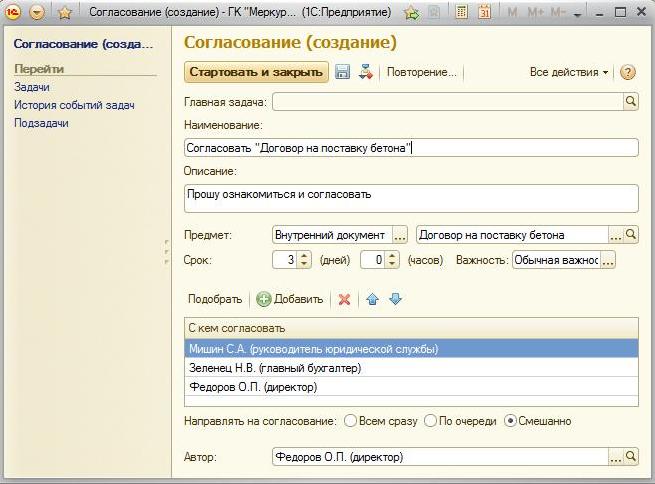Viewport: 655px width, 484px height.
Task: Click the Автор field Федоров О.П.
Action: (441, 456)
